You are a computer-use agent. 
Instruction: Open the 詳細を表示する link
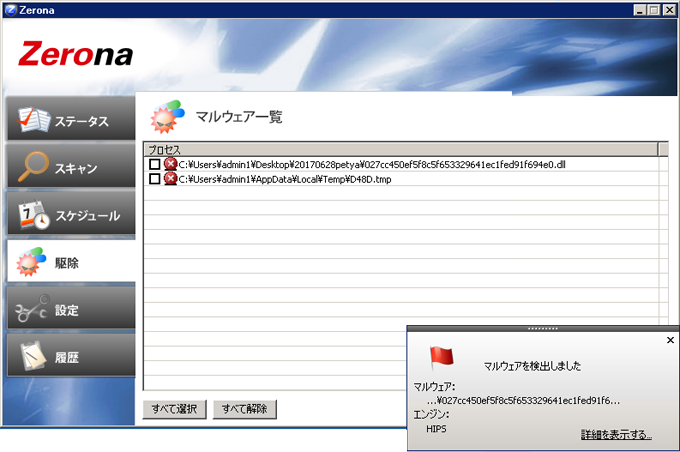616,434
